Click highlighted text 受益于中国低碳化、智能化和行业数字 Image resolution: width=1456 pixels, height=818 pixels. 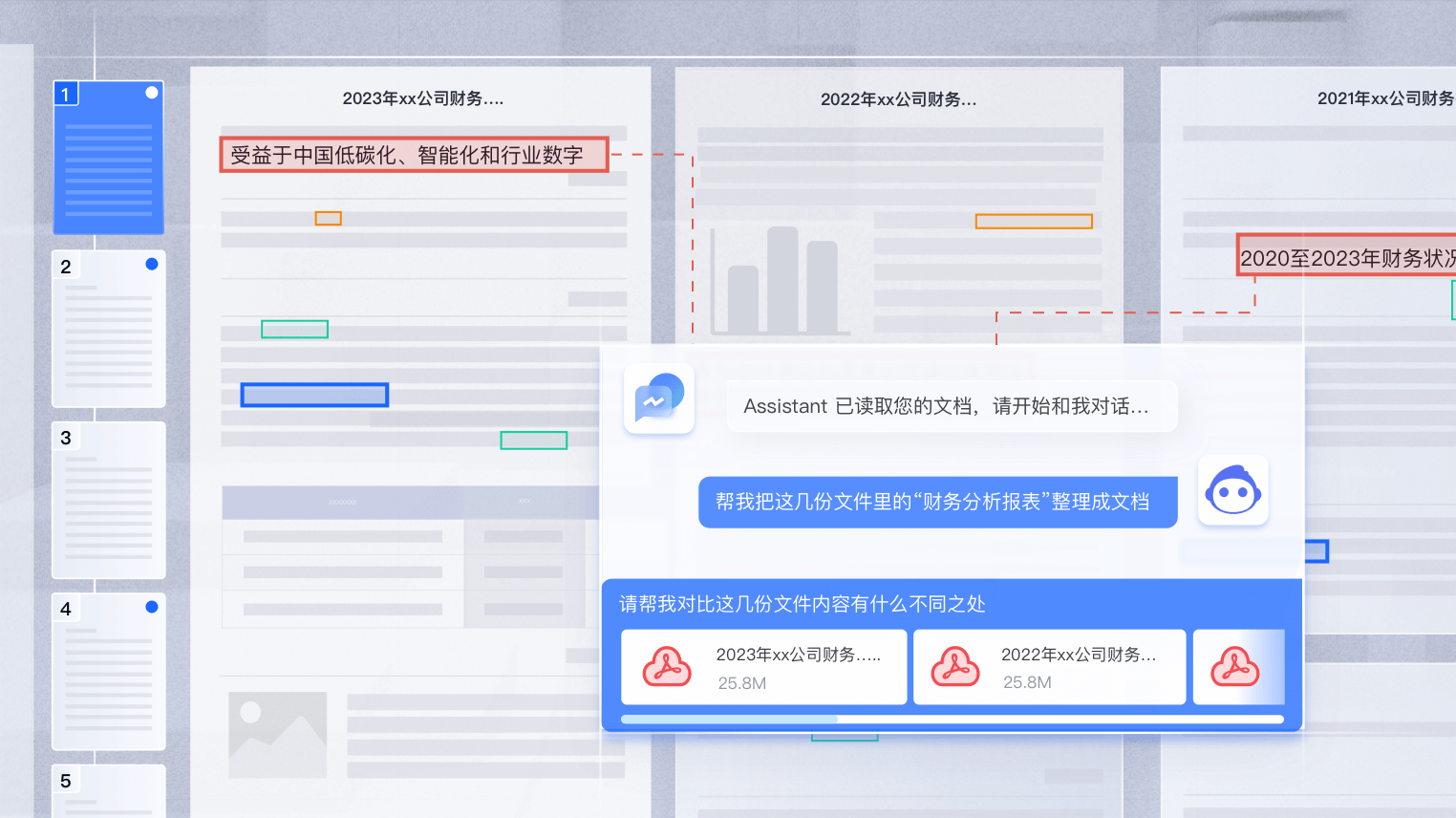click(x=414, y=155)
